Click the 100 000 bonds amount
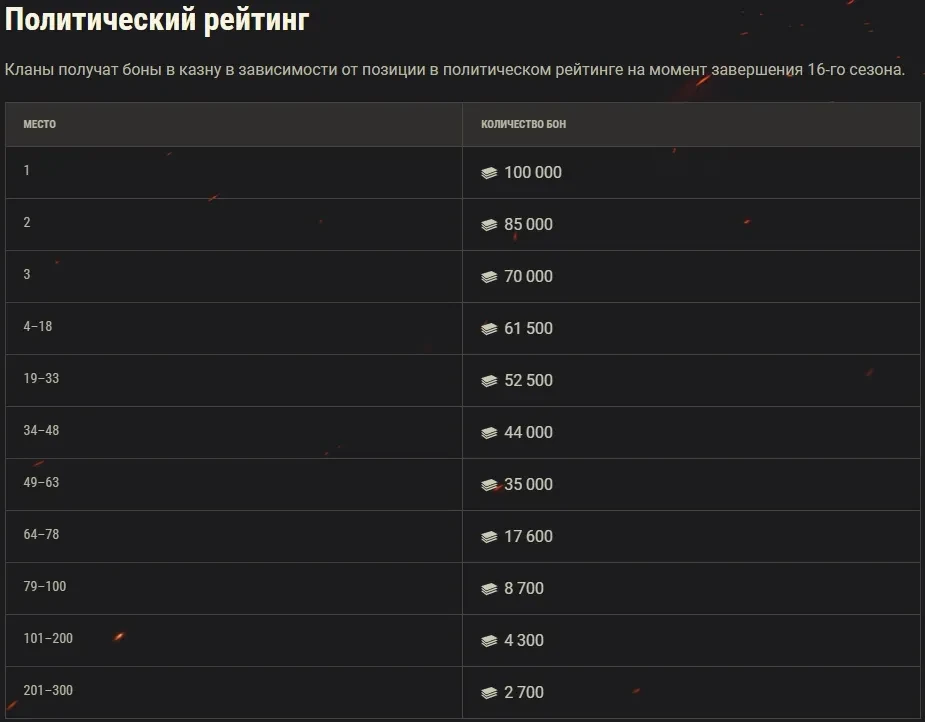The width and height of the screenshot is (925, 722). click(533, 173)
